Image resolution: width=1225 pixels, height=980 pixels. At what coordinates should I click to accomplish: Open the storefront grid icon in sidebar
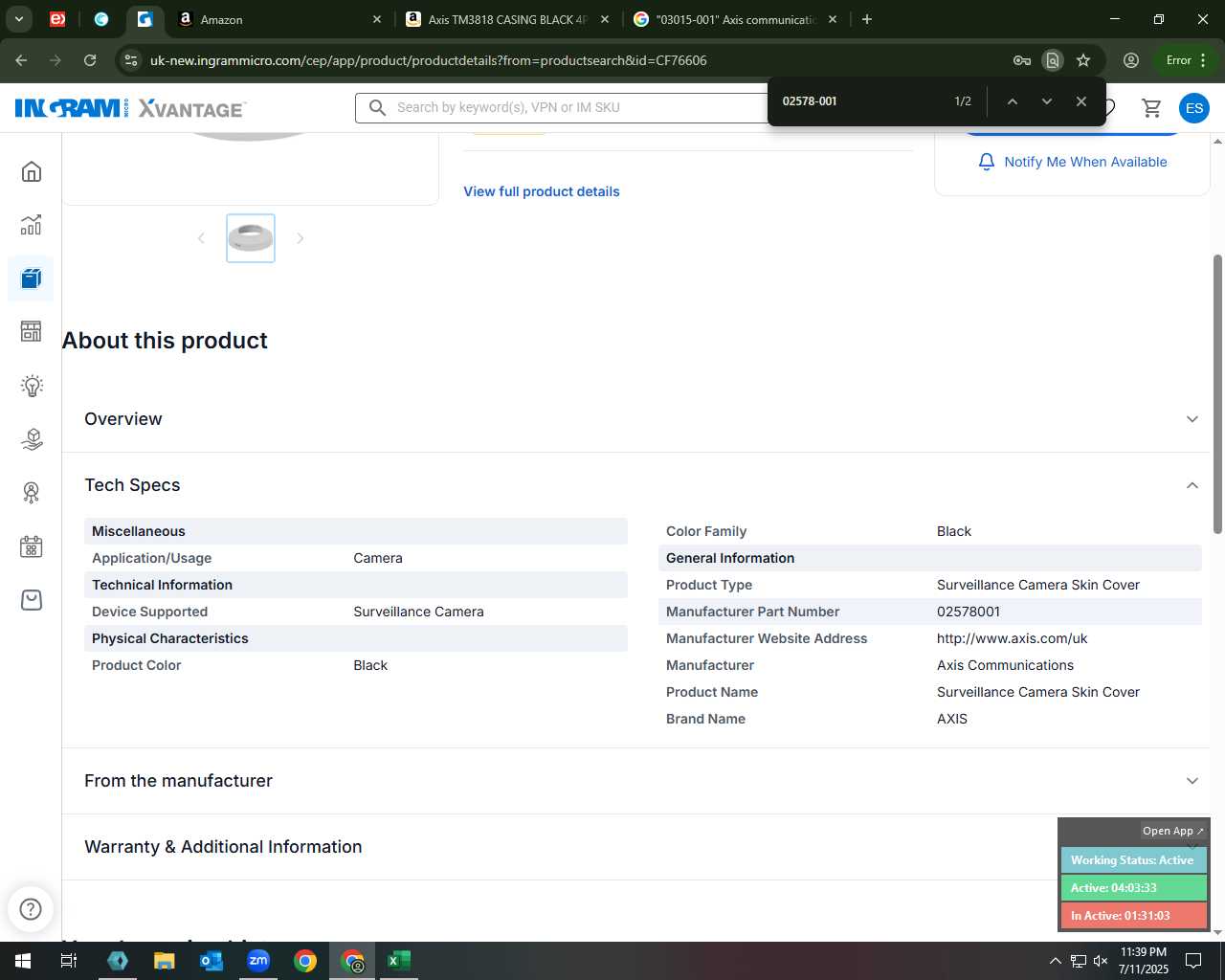point(32,332)
